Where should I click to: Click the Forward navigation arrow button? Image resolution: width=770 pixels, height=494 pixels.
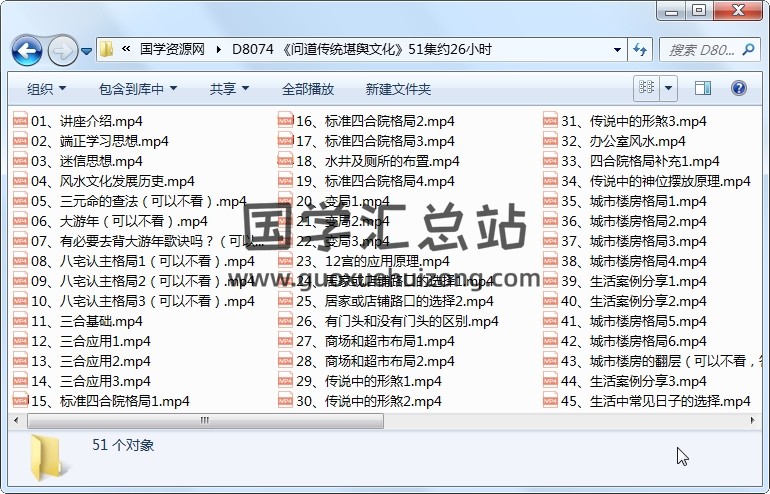coord(62,49)
